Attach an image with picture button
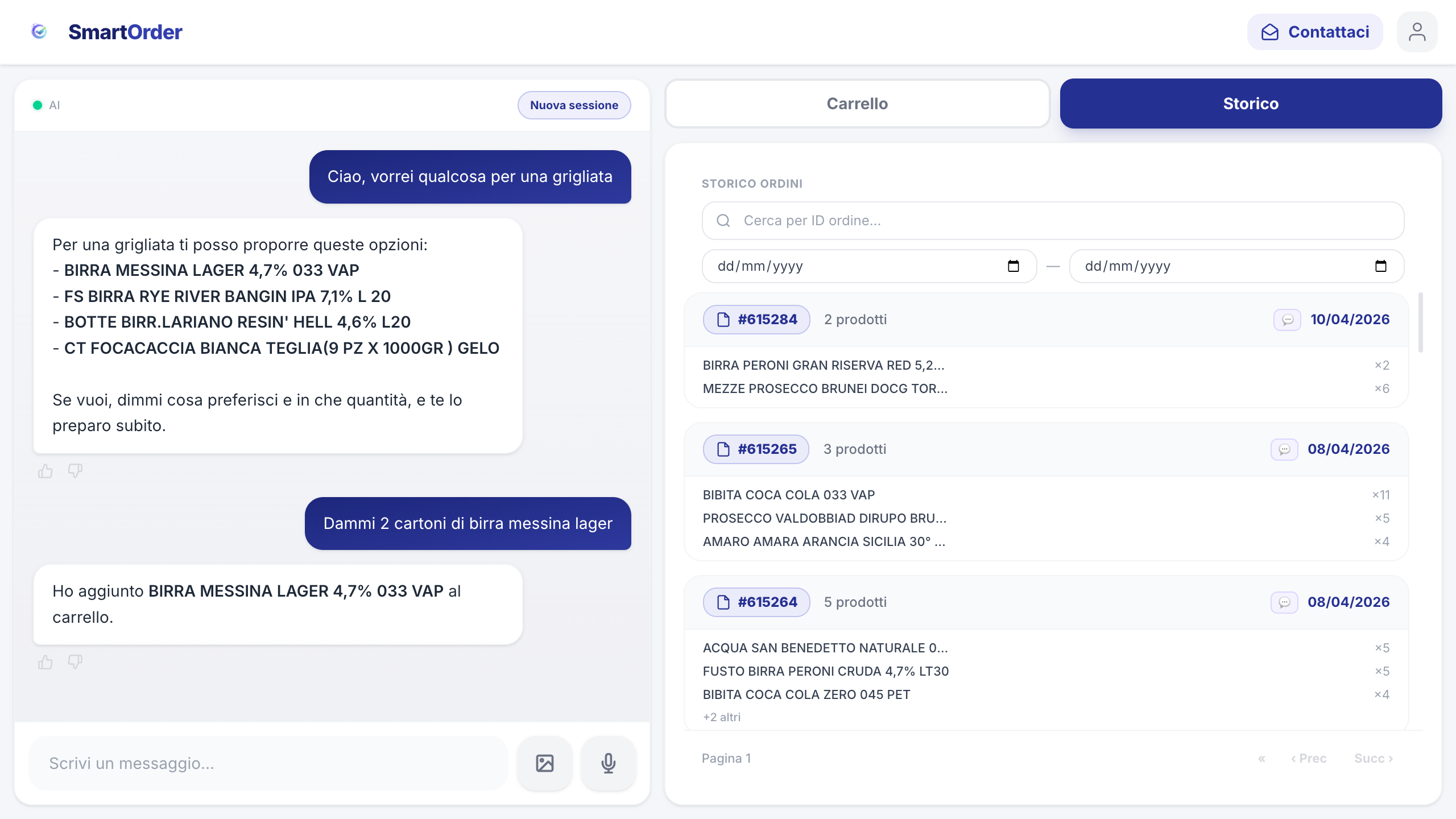The height and width of the screenshot is (819, 1456). click(x=544, y=763)
